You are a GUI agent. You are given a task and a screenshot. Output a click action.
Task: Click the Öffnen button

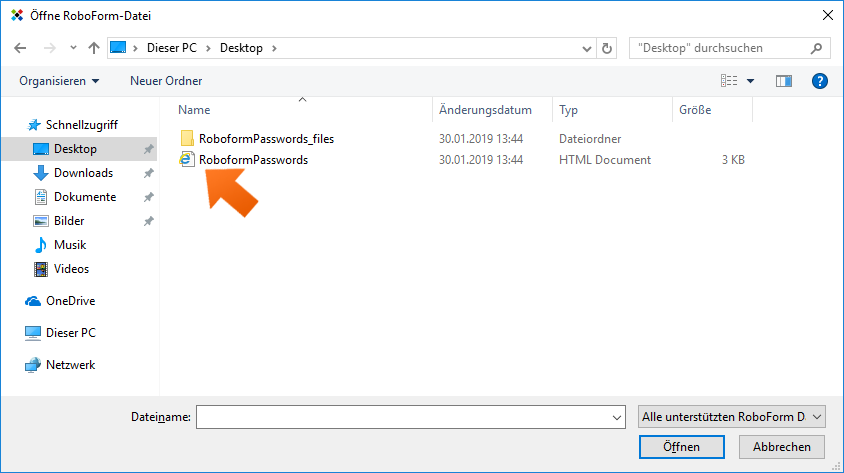coord(681,447)
